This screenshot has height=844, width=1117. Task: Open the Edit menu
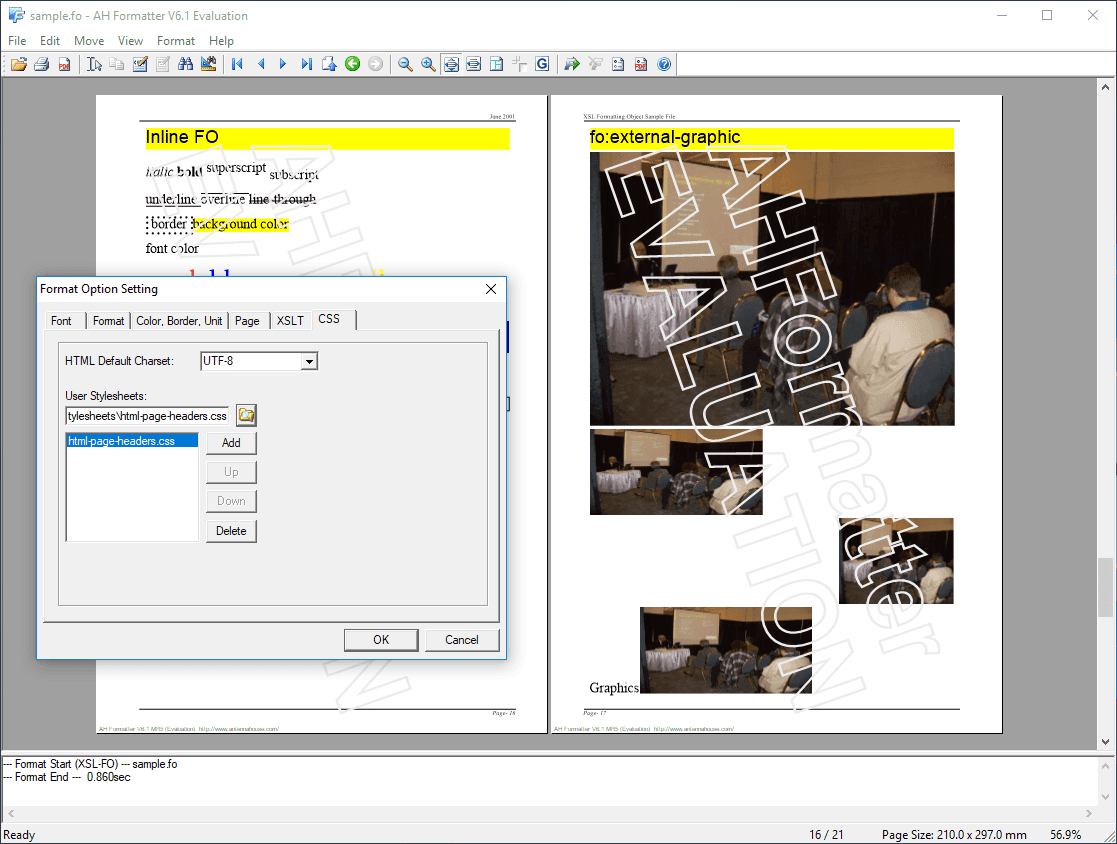(50, 41)
